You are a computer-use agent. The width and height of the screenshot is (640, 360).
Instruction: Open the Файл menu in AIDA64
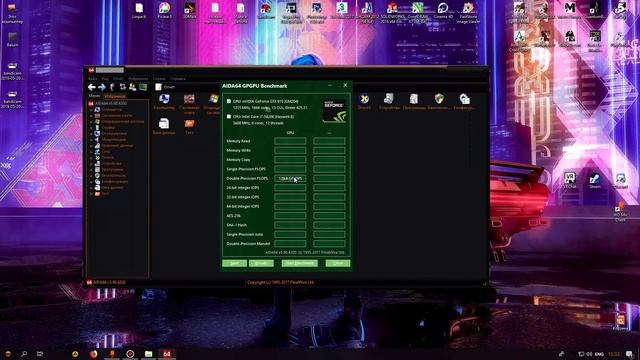pyautogui.click(x=93, y=78)
